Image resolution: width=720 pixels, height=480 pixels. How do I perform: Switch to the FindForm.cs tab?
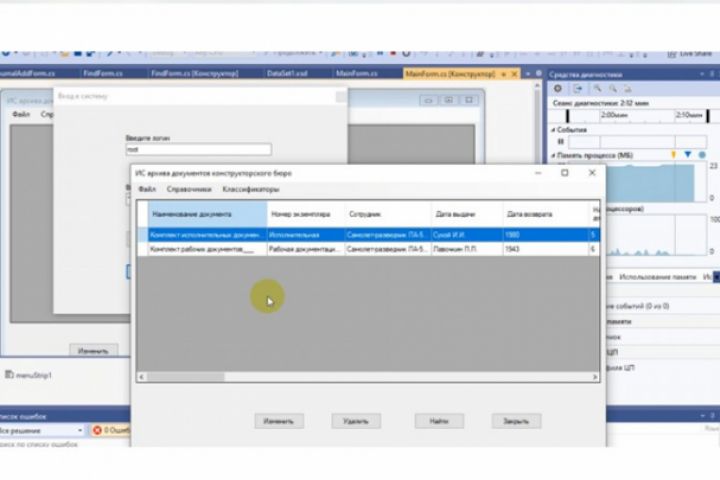click(x=103, y=73)
